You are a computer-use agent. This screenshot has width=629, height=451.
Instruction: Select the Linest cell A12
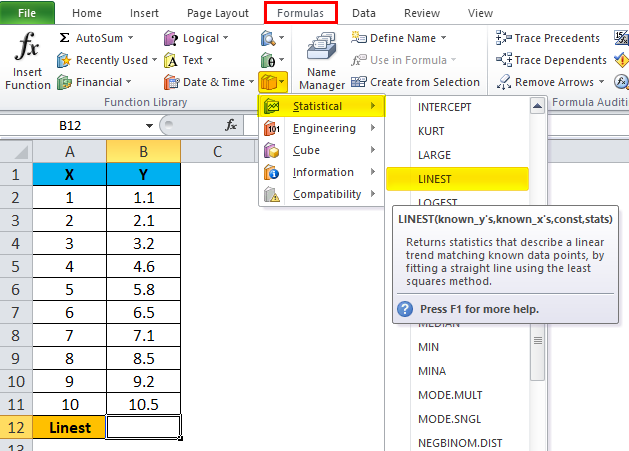[x=69, y=427]
